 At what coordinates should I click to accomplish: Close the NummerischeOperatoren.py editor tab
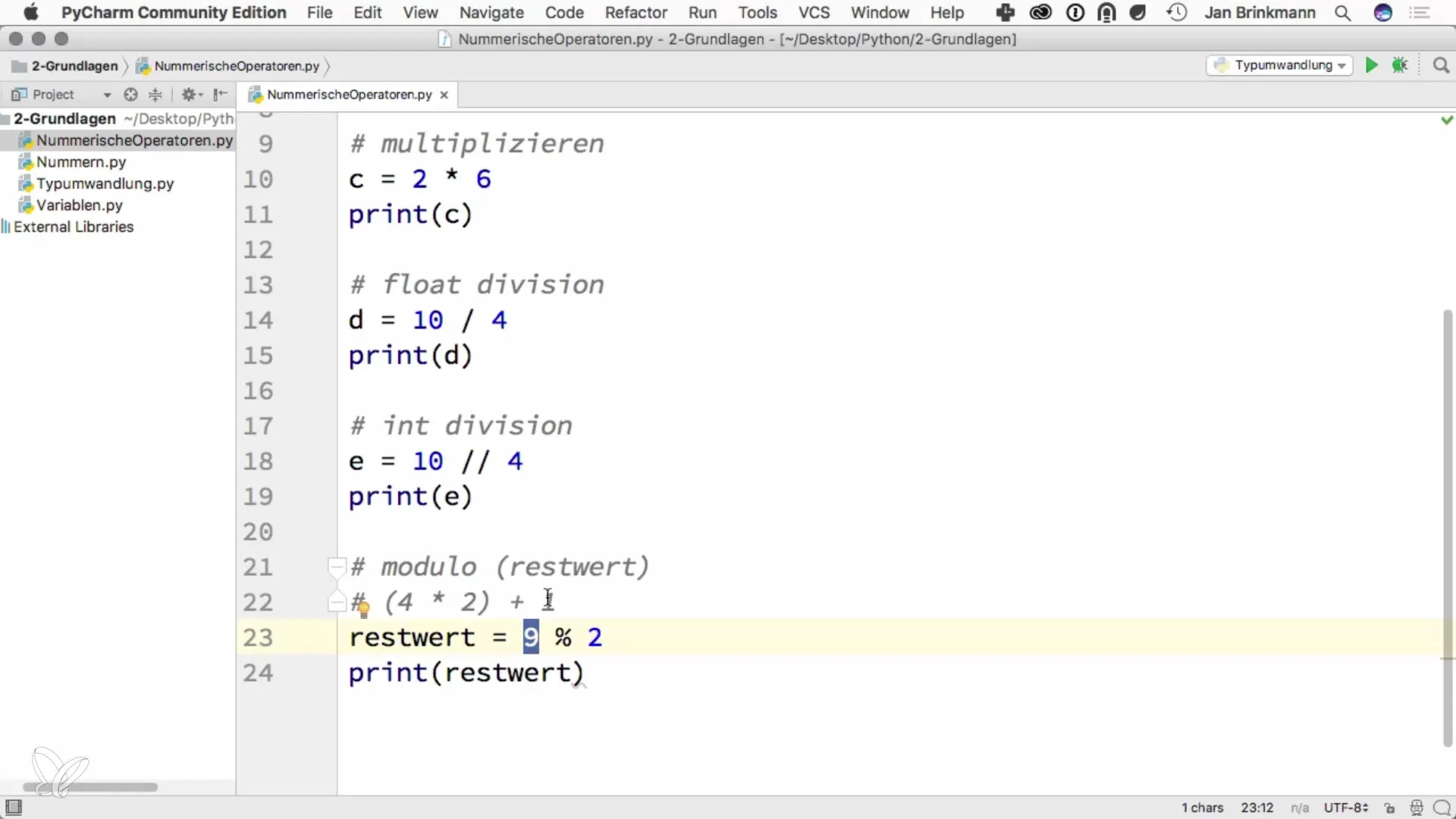(x=444, y=95)
